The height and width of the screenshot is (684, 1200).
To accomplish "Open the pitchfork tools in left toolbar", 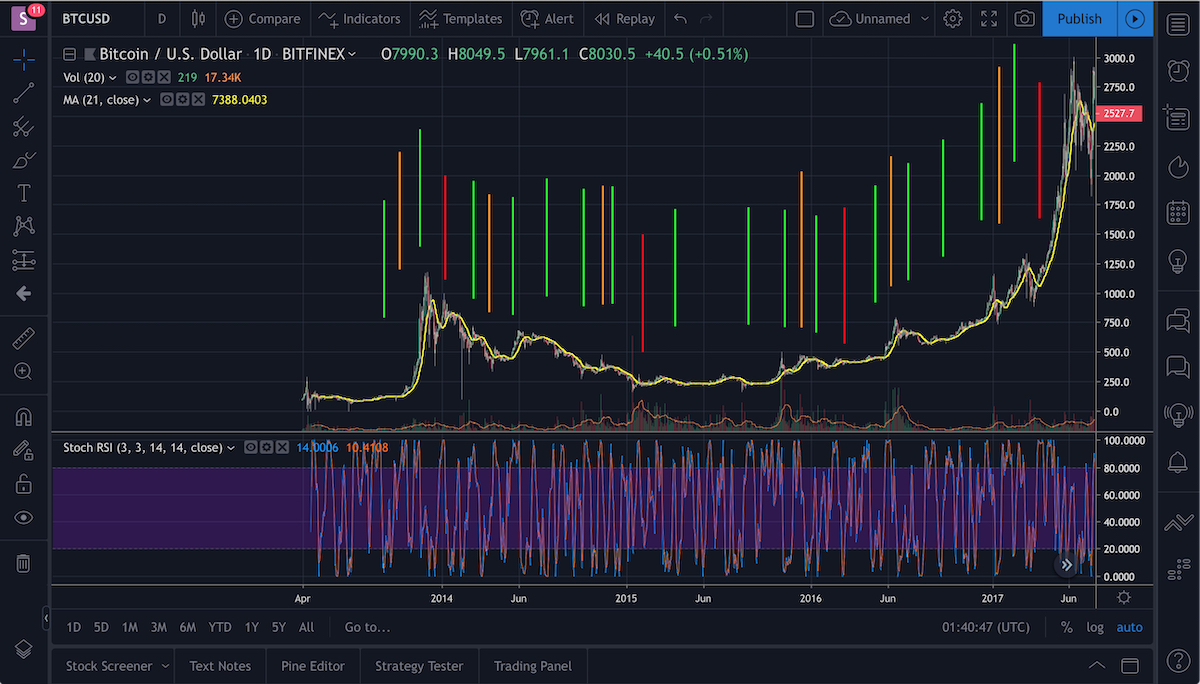I will point(24,127).
